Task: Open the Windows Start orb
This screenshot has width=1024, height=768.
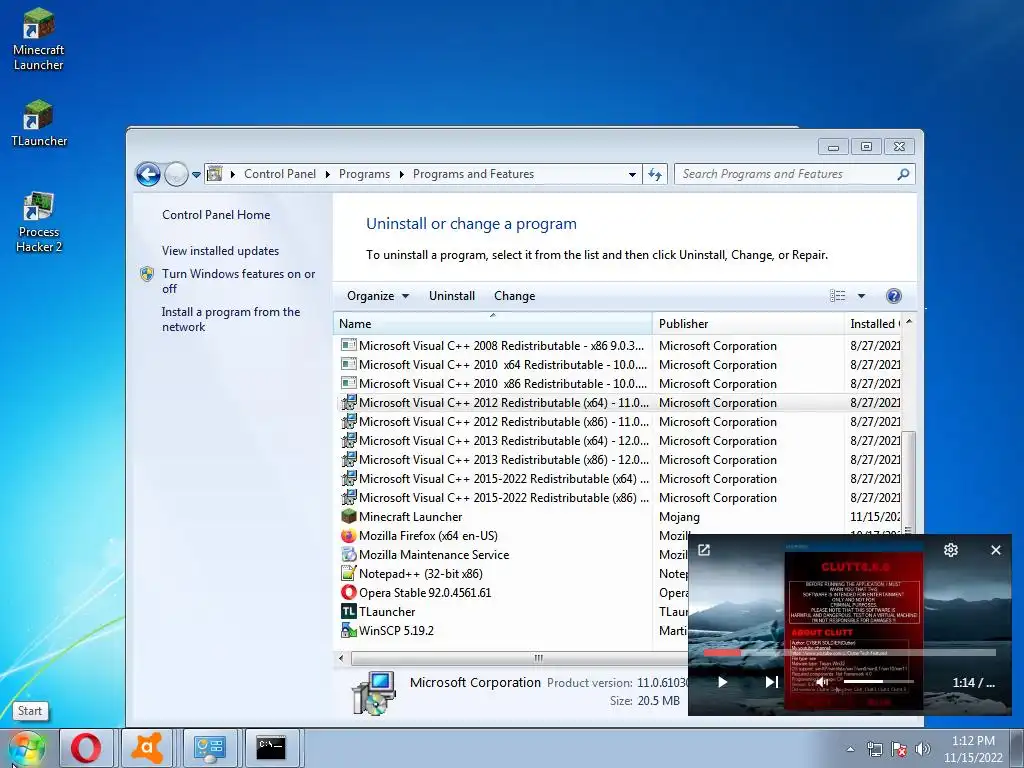Action: click(x=27, y=748)
